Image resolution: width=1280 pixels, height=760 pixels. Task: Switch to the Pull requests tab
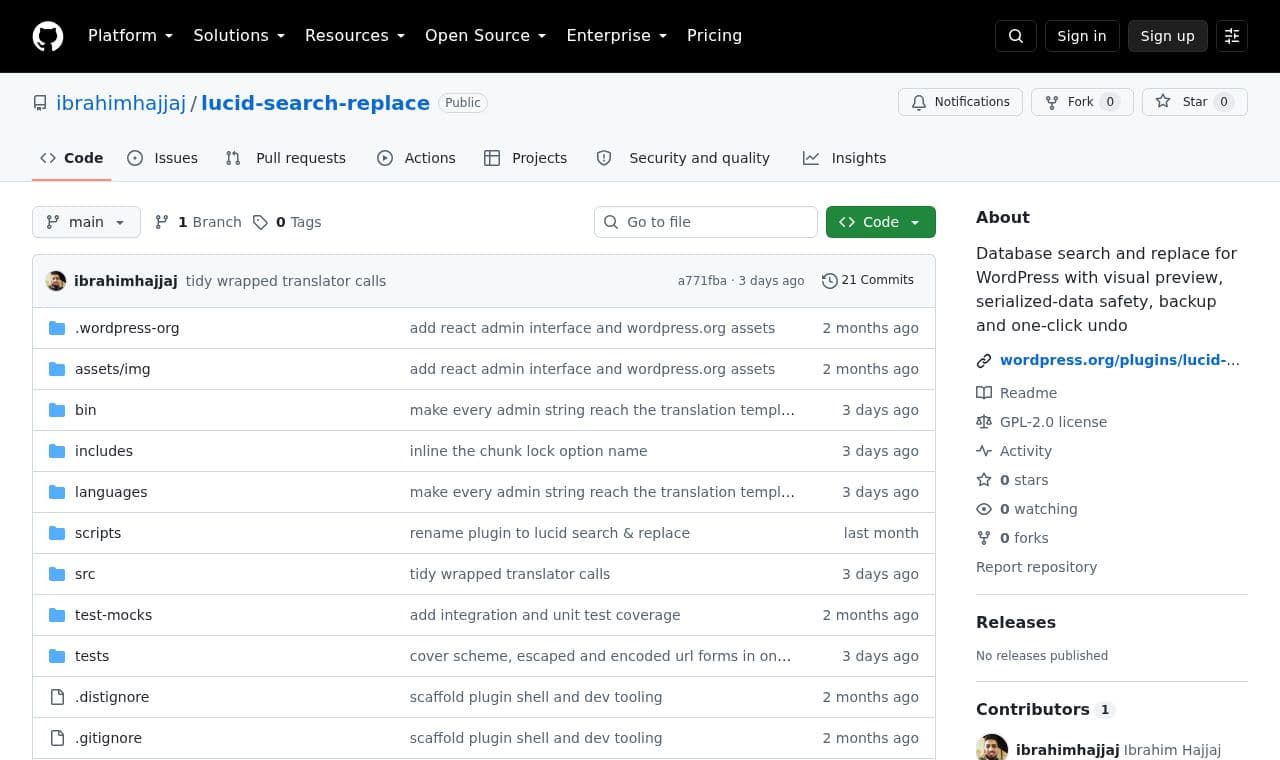pyautogui.click(x=286, y=158)
